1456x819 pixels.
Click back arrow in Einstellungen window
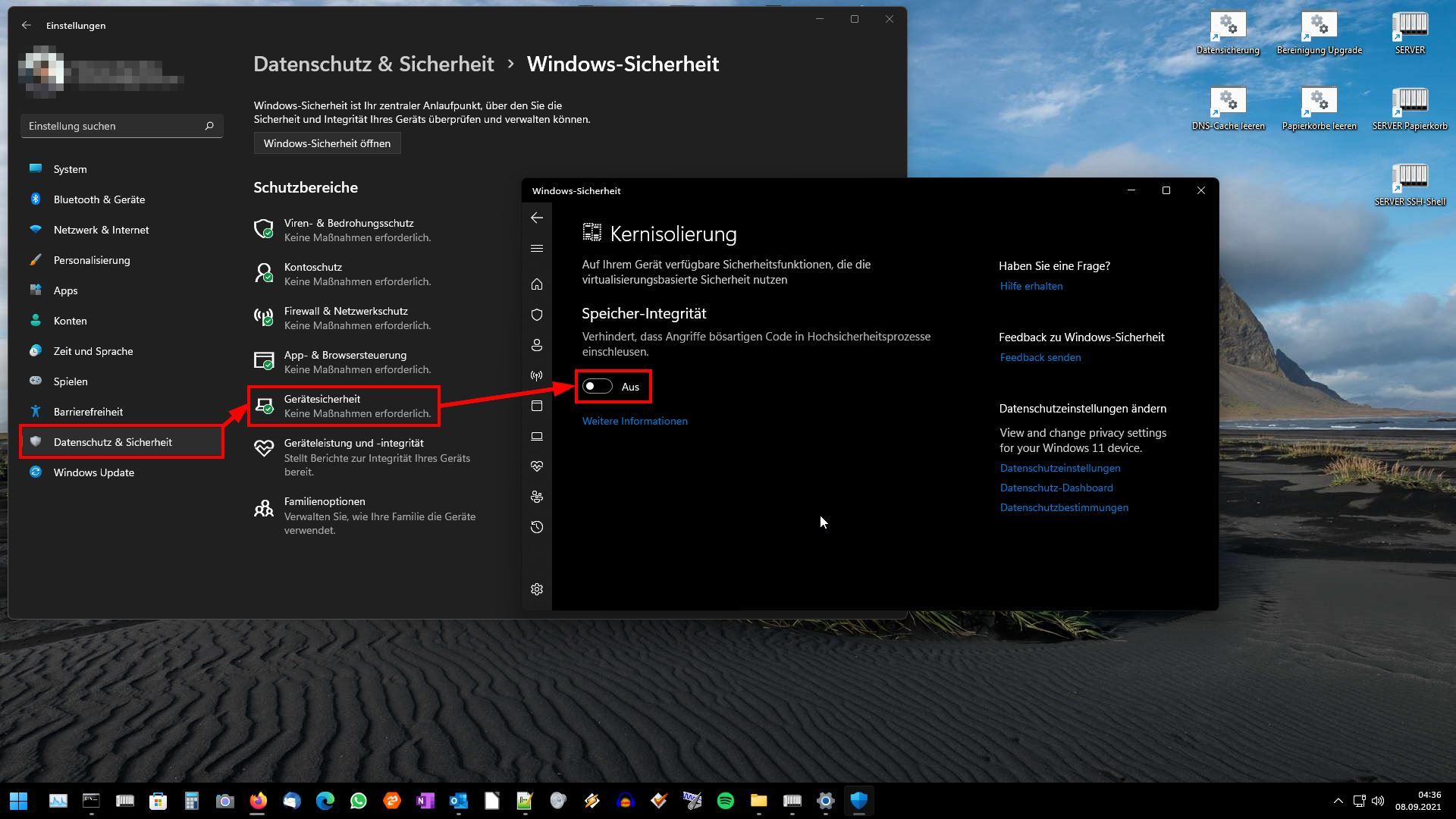point(27,25)
